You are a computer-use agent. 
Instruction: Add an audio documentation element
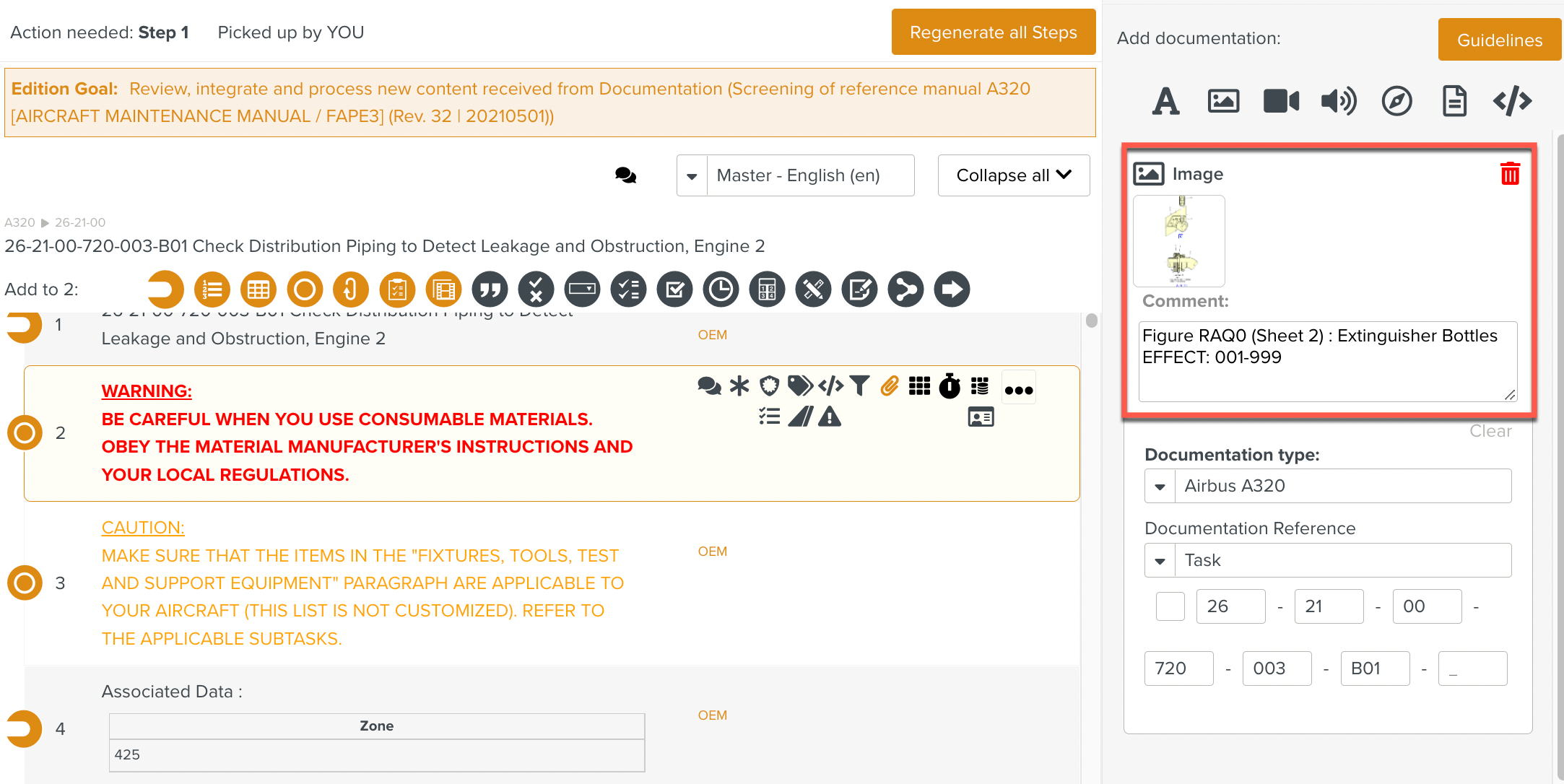pyautogui.click(x=1339, y=101)
